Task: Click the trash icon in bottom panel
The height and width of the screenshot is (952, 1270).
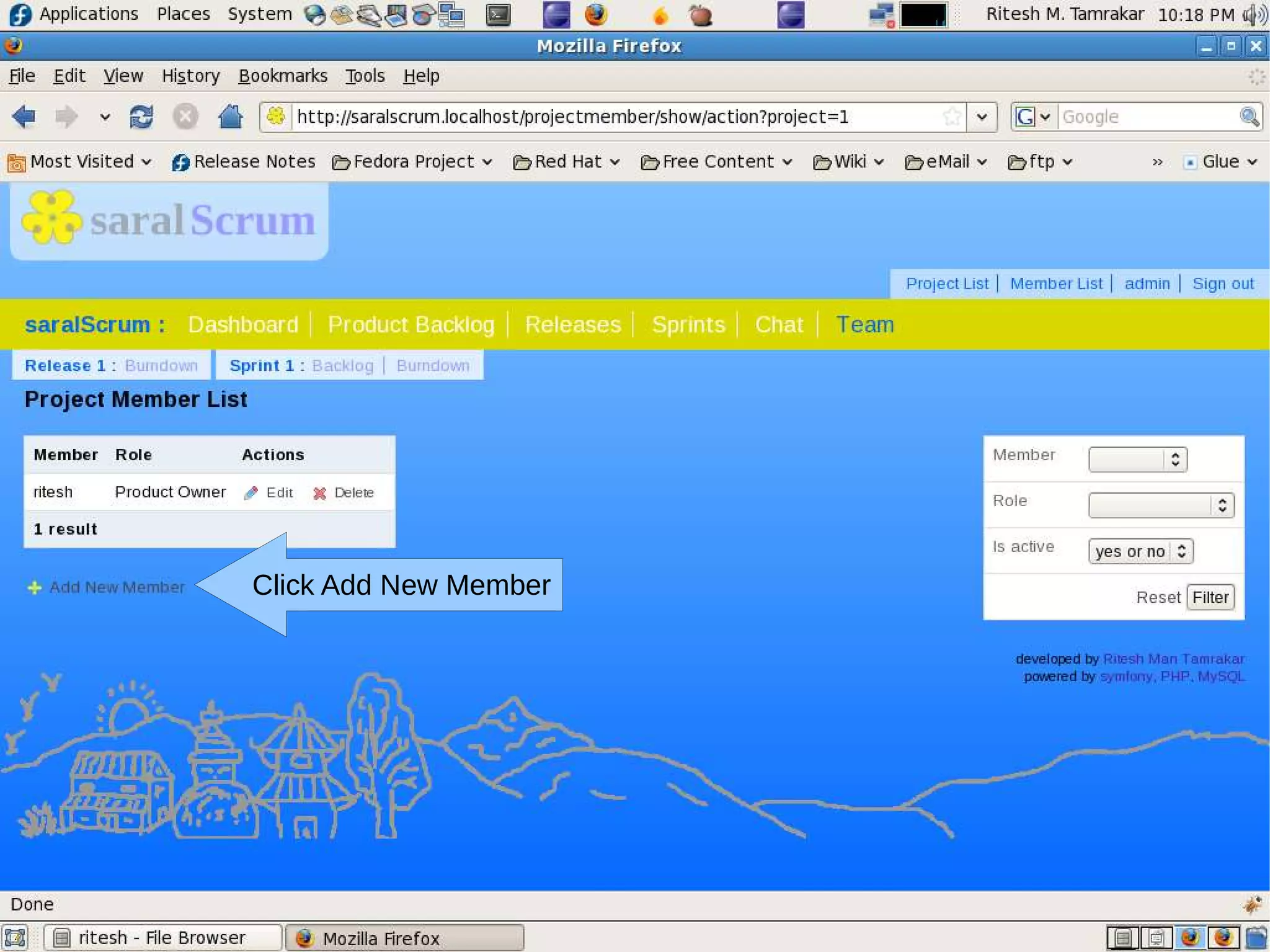Action: pos(1257,938)
